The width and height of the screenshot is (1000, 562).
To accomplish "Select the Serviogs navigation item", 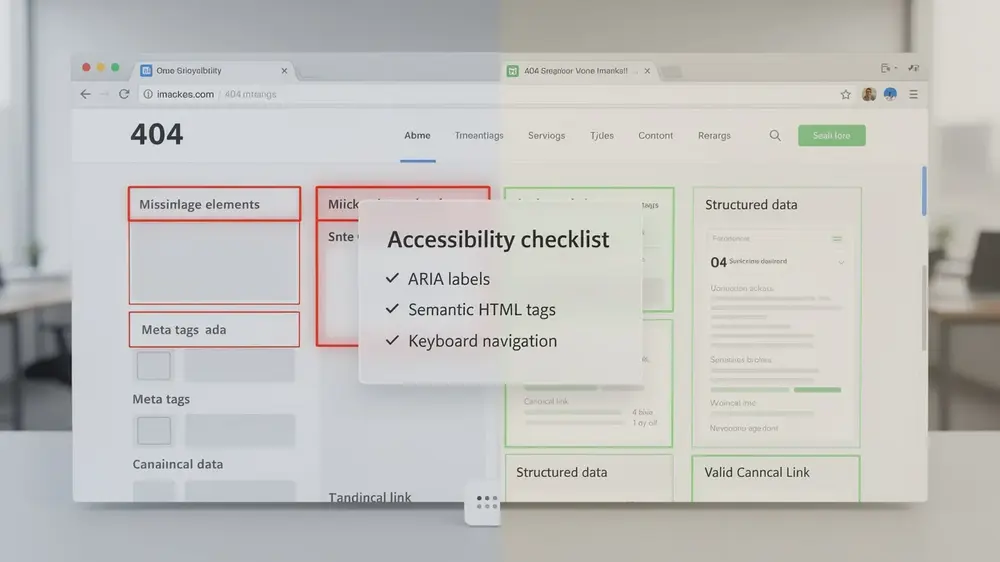I will point(547,135).
